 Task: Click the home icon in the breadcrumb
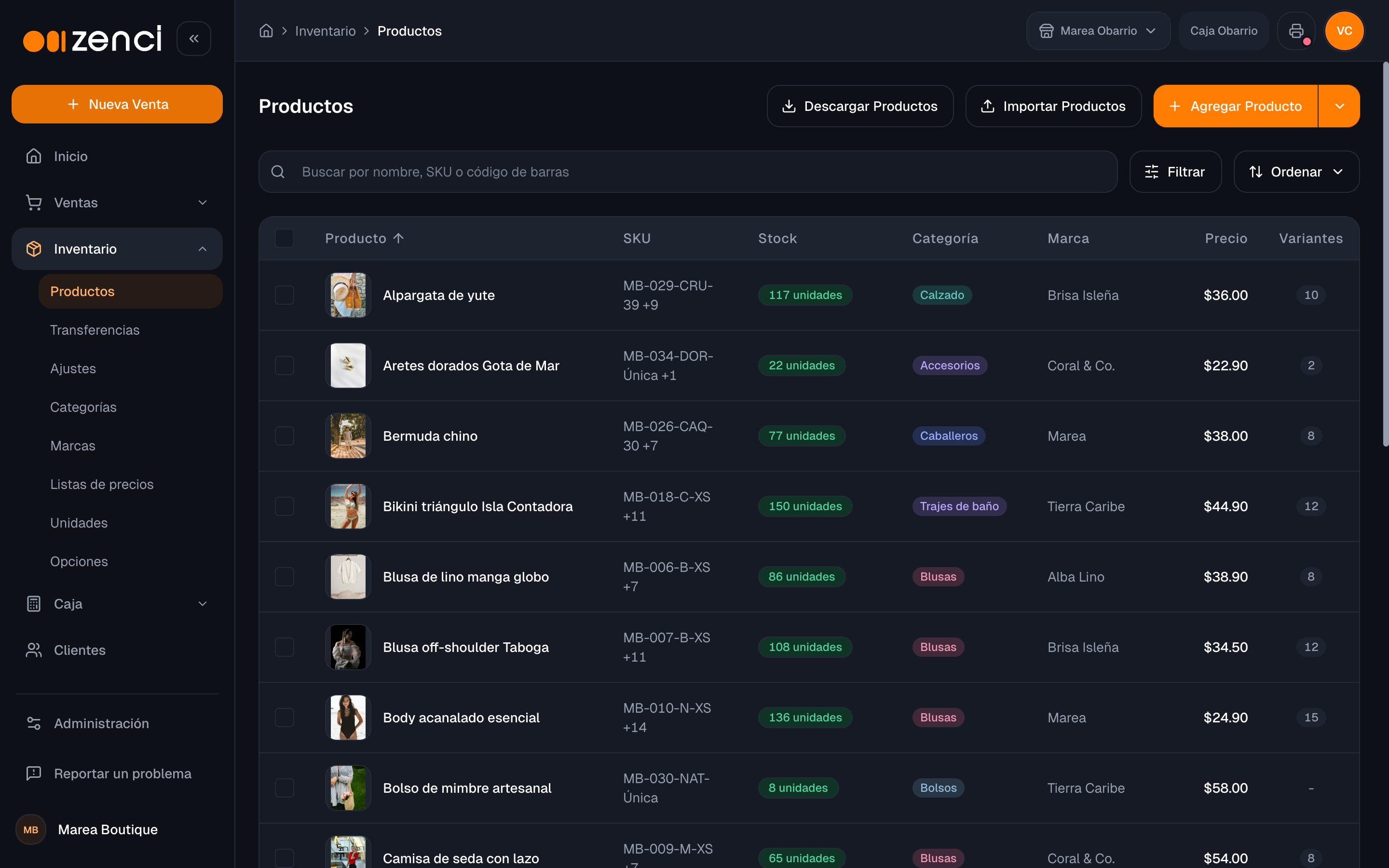pyautogui.click(x=266, y=30)
